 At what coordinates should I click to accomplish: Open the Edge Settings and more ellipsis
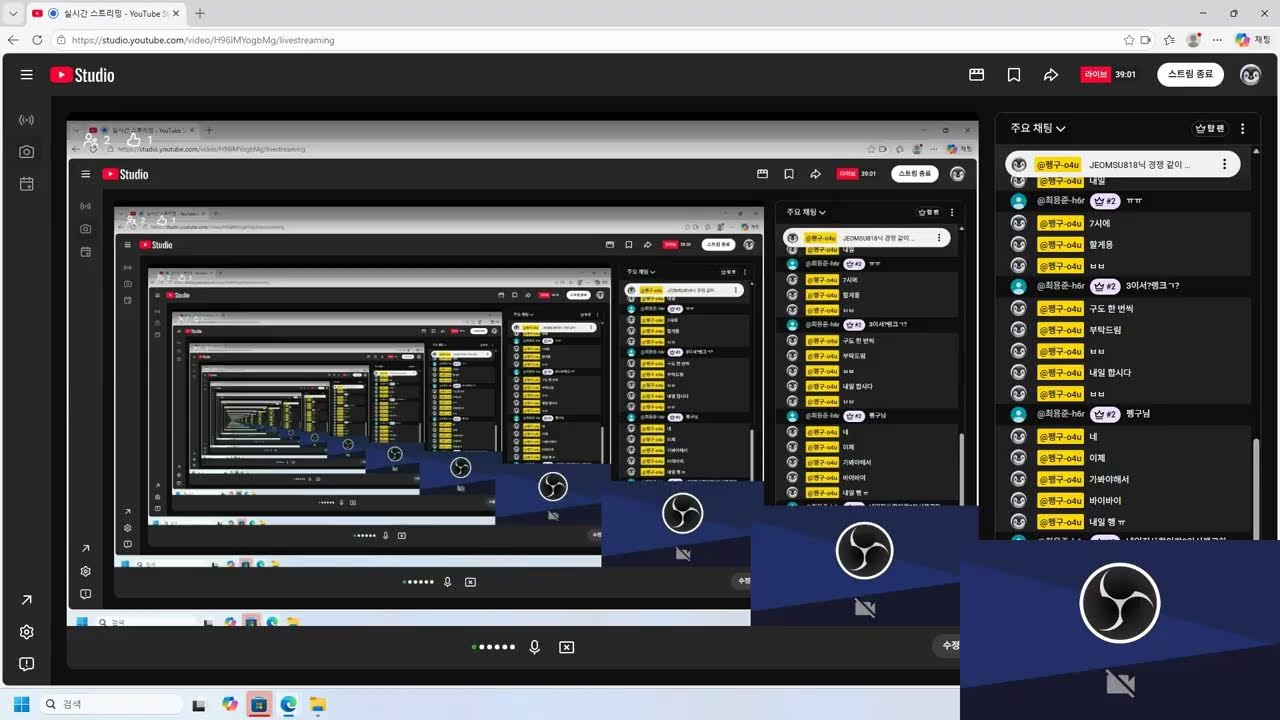1217,40
